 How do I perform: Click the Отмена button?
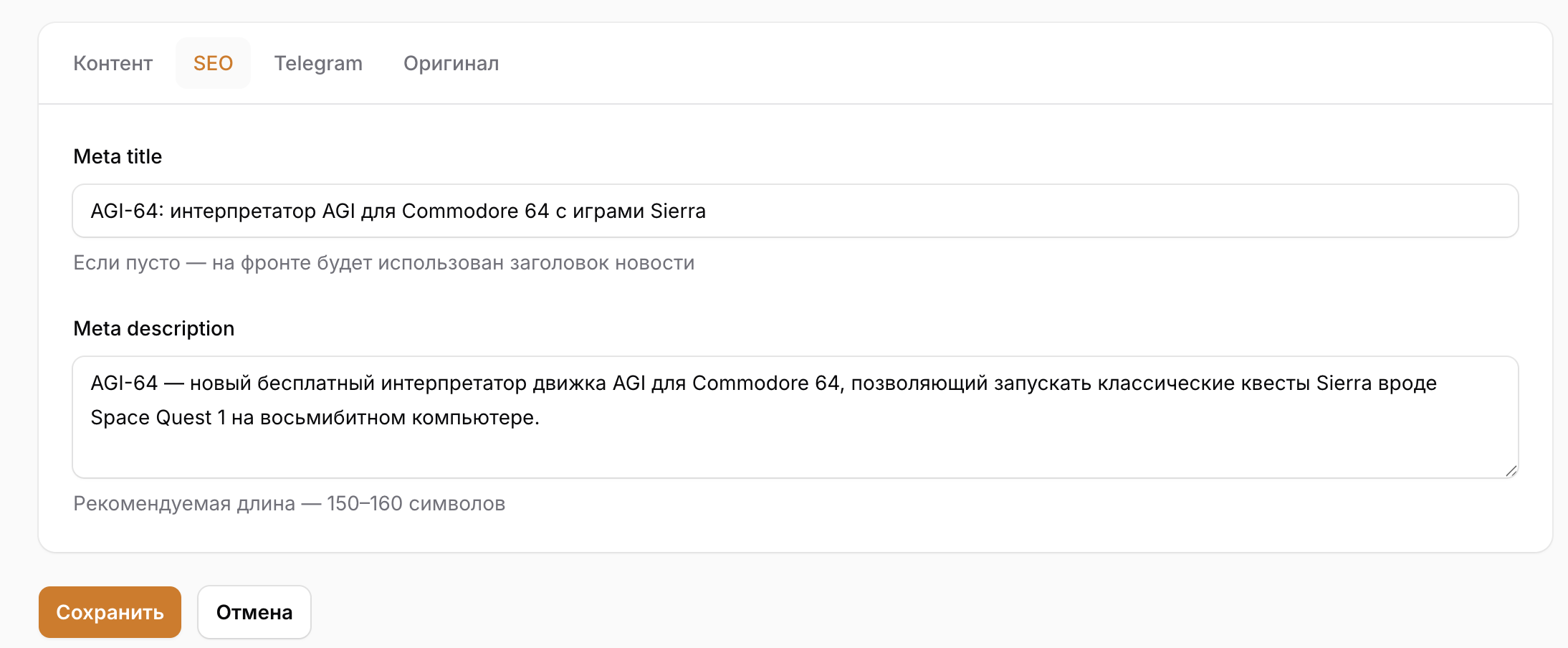(x=254, y=612)
